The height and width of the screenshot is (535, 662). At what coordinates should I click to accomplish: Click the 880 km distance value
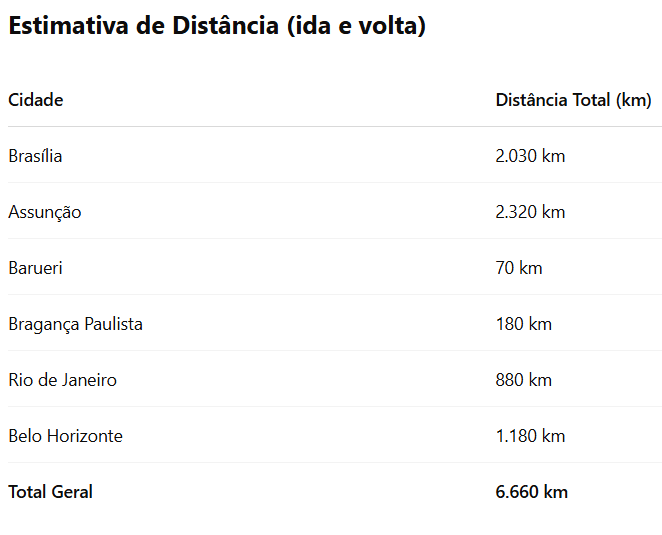point(523,380)
